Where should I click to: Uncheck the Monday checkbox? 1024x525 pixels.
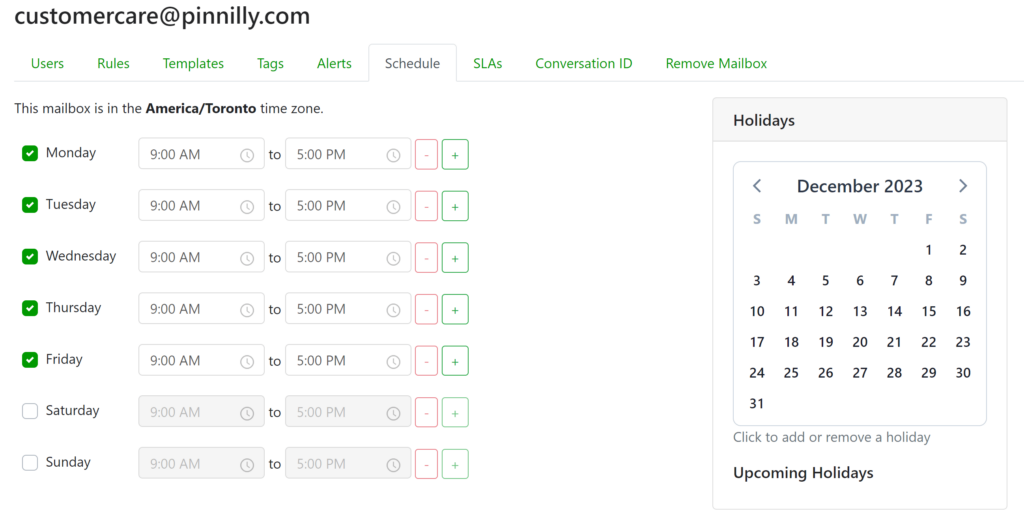point(30,153)
